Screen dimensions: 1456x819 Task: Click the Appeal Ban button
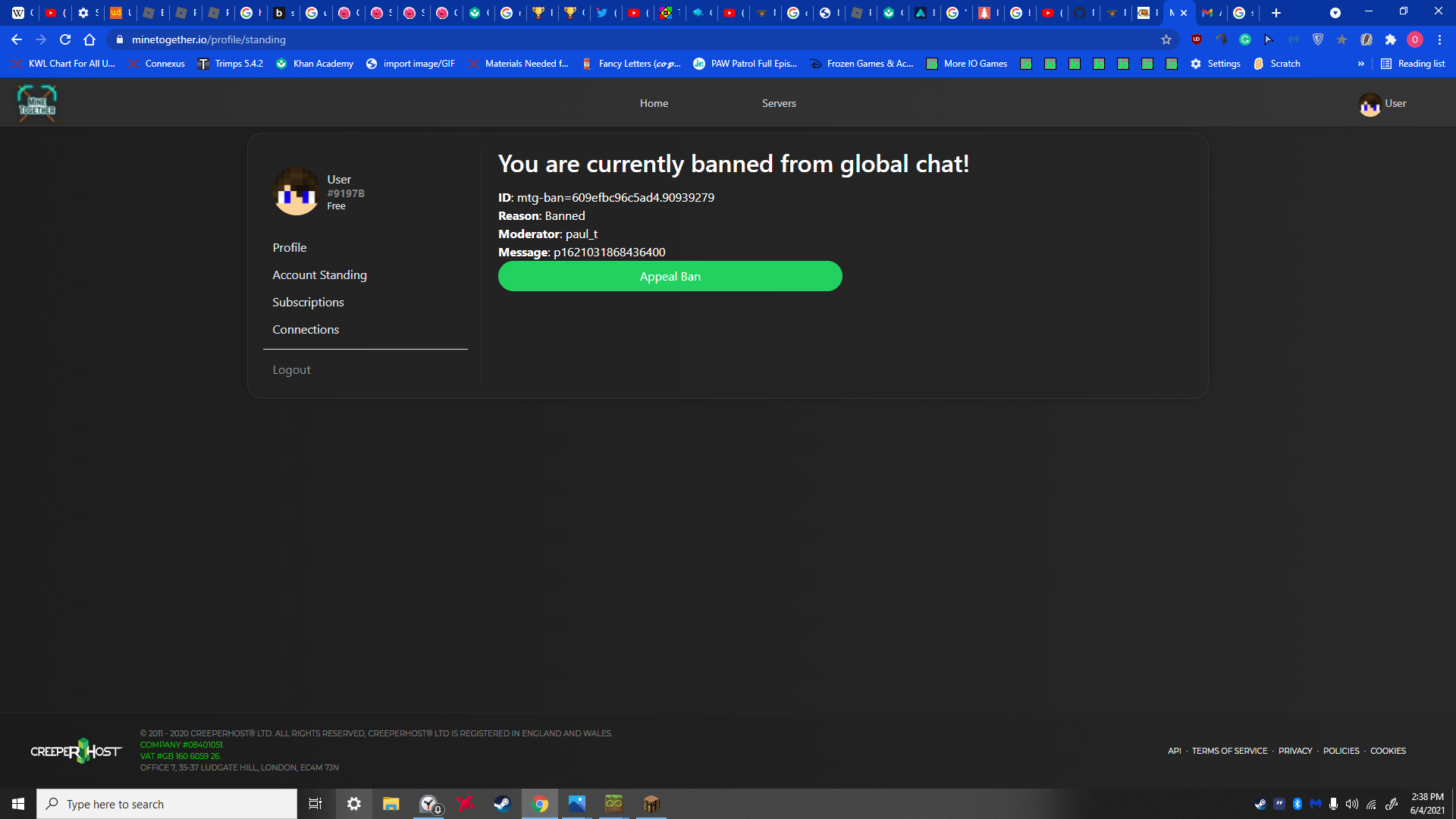click(670, 276)
